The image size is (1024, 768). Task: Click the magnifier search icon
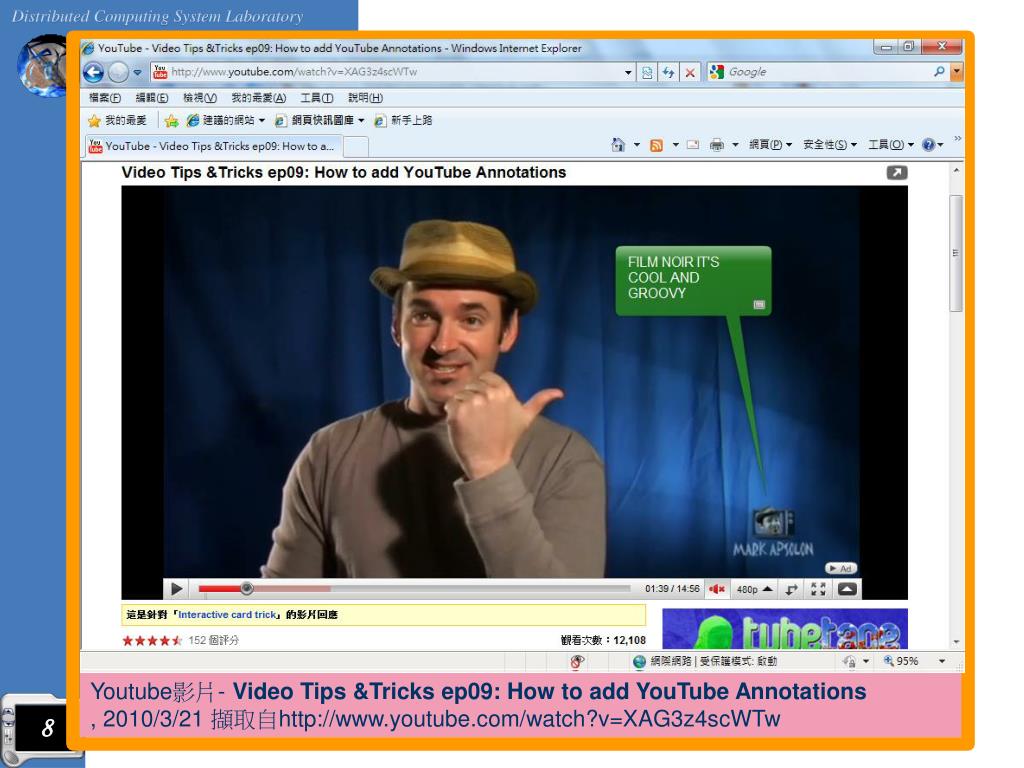tap(939, 72)
